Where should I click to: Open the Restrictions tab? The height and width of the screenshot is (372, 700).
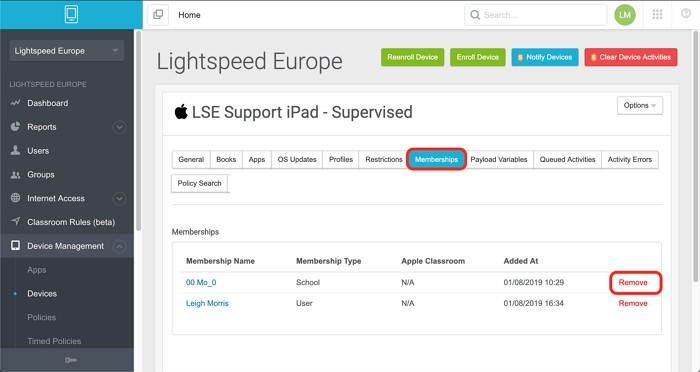click(x=383, y=159)
